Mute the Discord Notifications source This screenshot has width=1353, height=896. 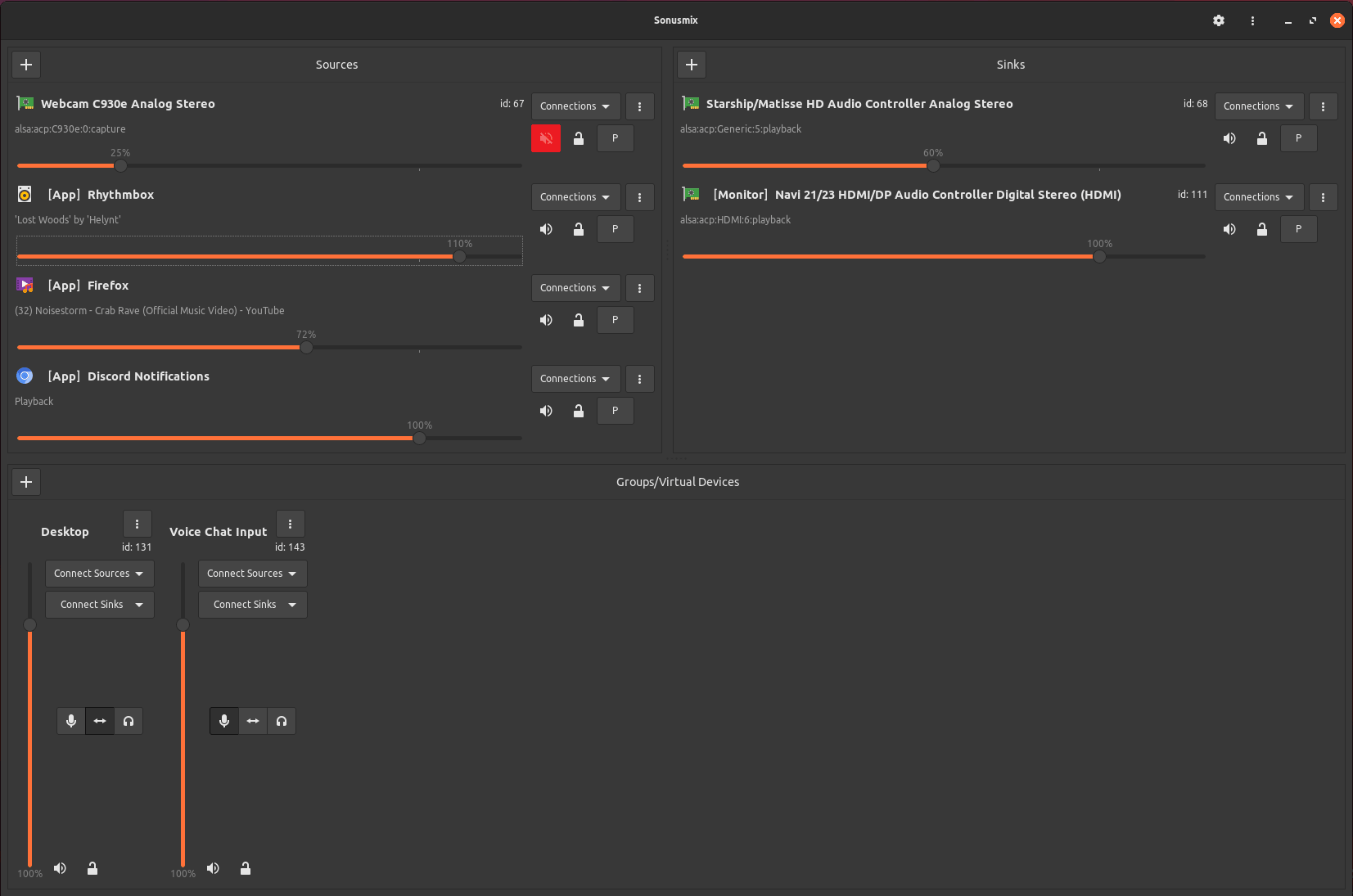coord(546,411)
